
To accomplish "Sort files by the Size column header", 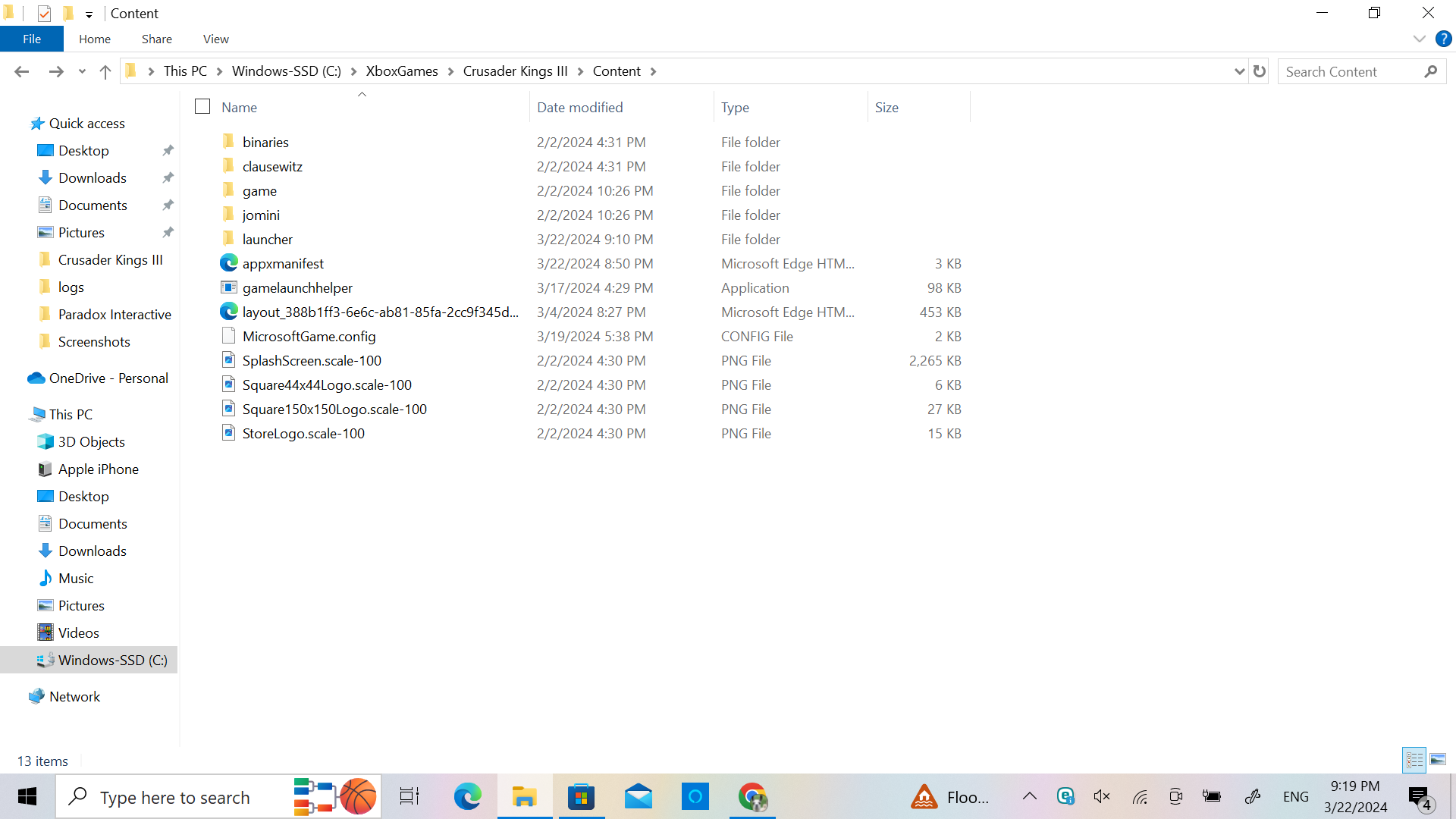I will pyautogui.click(x=886, y=107).
